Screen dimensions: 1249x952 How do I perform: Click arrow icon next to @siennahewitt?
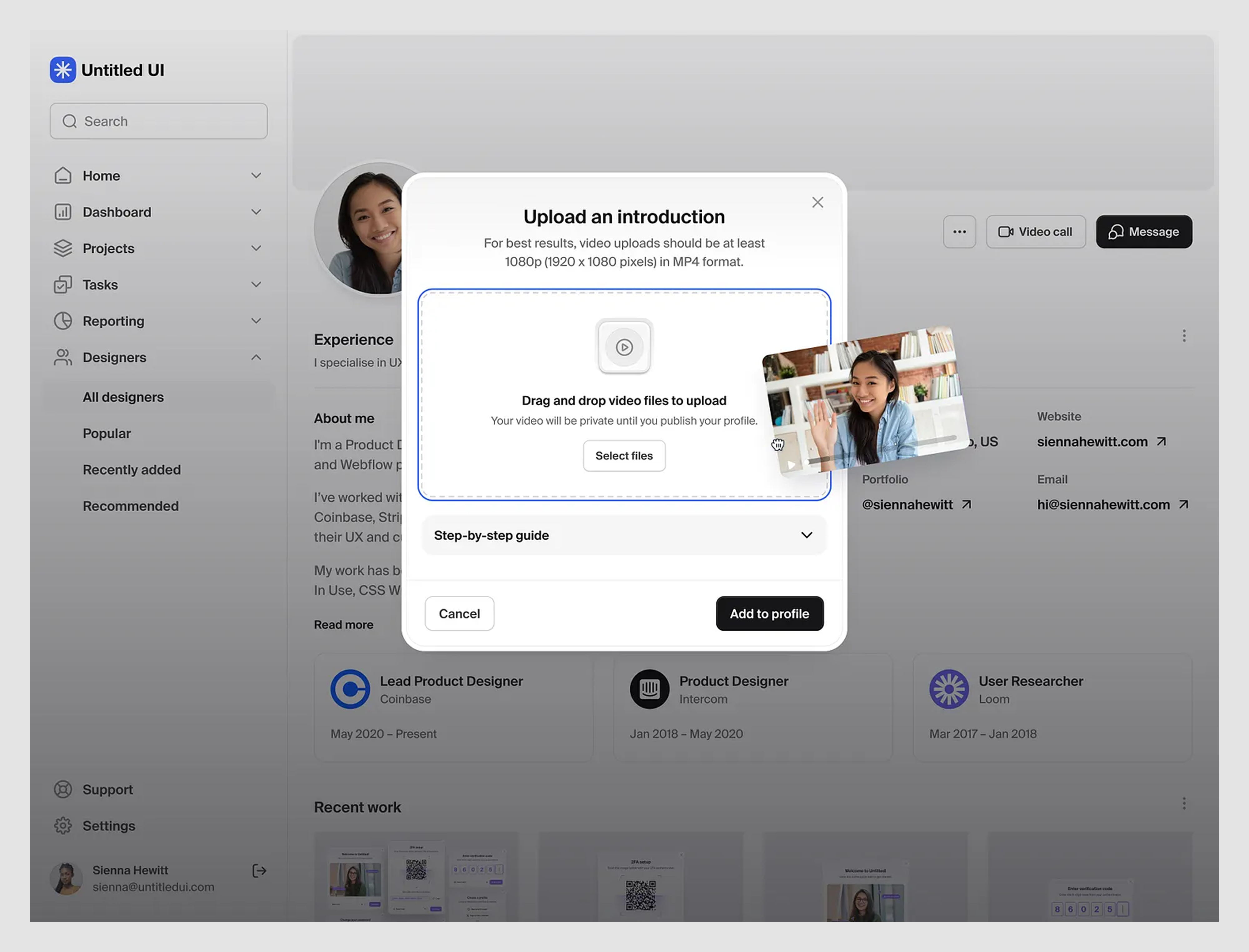(x=966, y=504)
